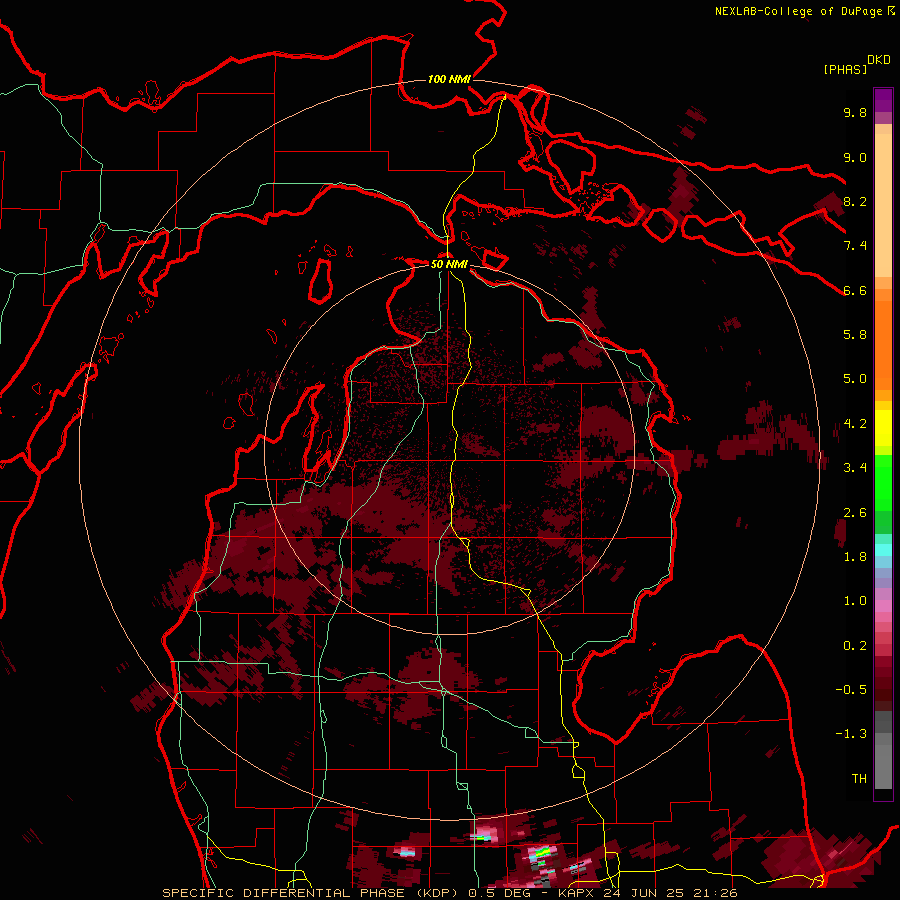The width and height of the screenshot is (900, 900).
Task: Select the 5.8 scale value
Action: tap(855, 335)
